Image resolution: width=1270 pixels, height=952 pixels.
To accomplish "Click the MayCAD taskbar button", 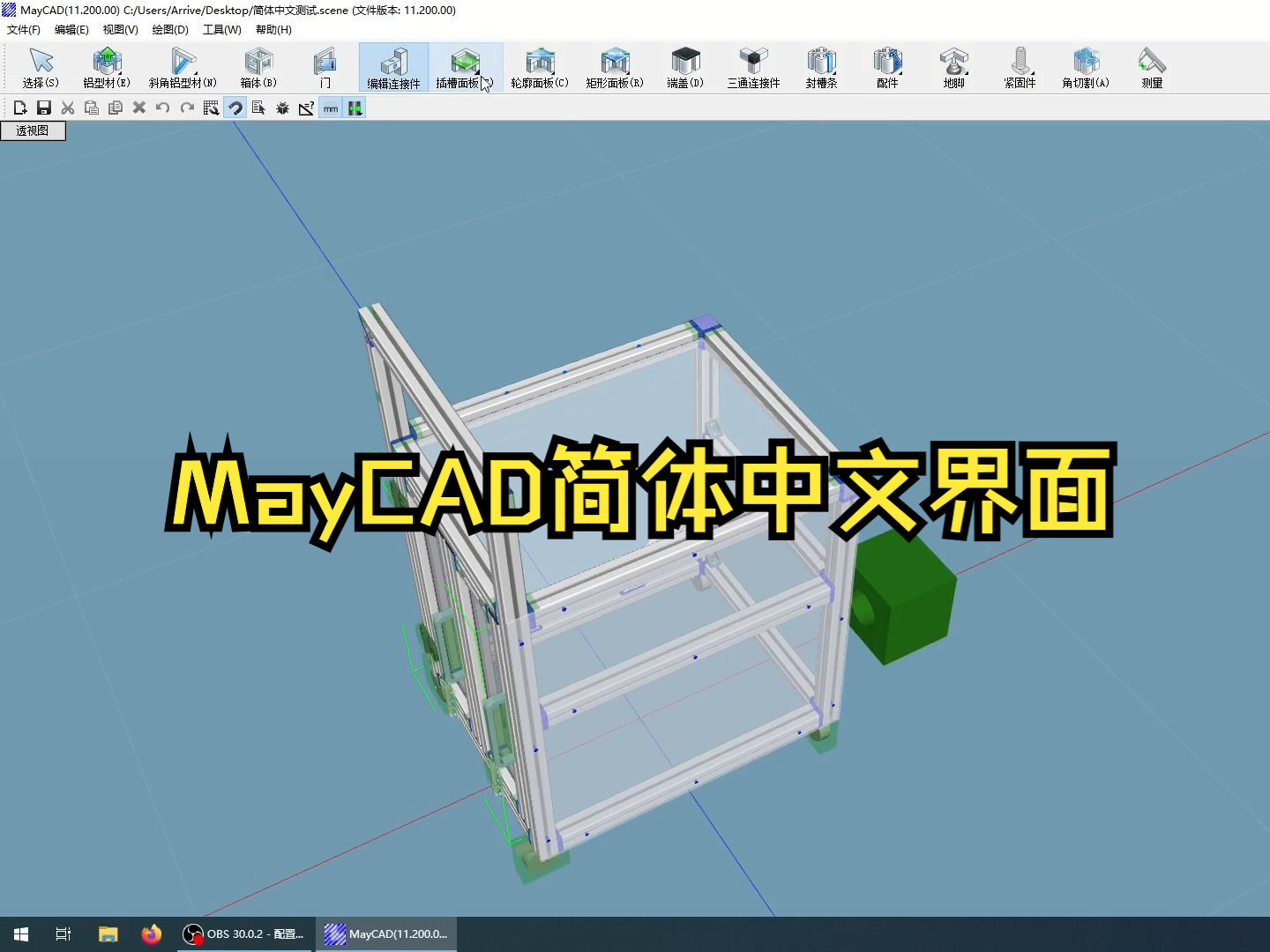I will [386, 933].
